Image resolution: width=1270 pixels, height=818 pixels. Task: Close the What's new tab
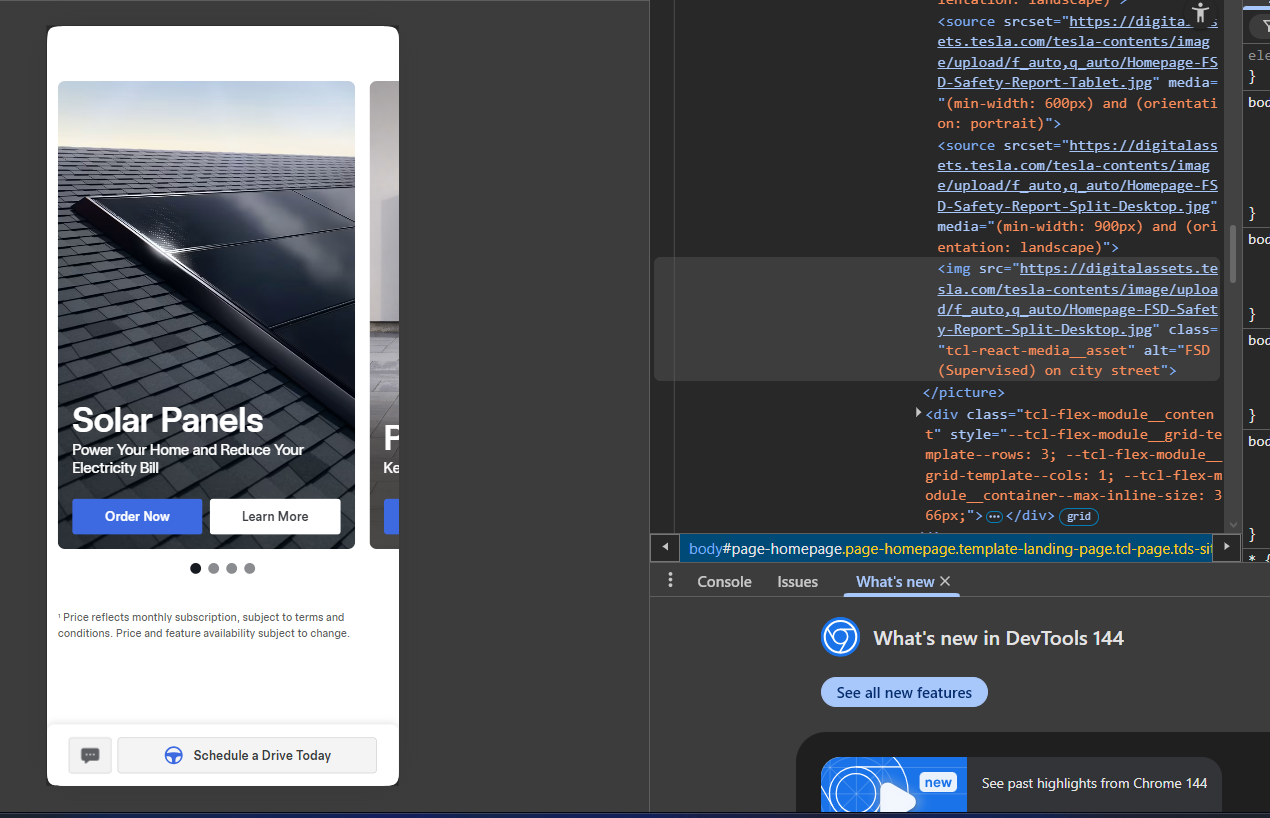pyautogui.click(x=945, y=581)
